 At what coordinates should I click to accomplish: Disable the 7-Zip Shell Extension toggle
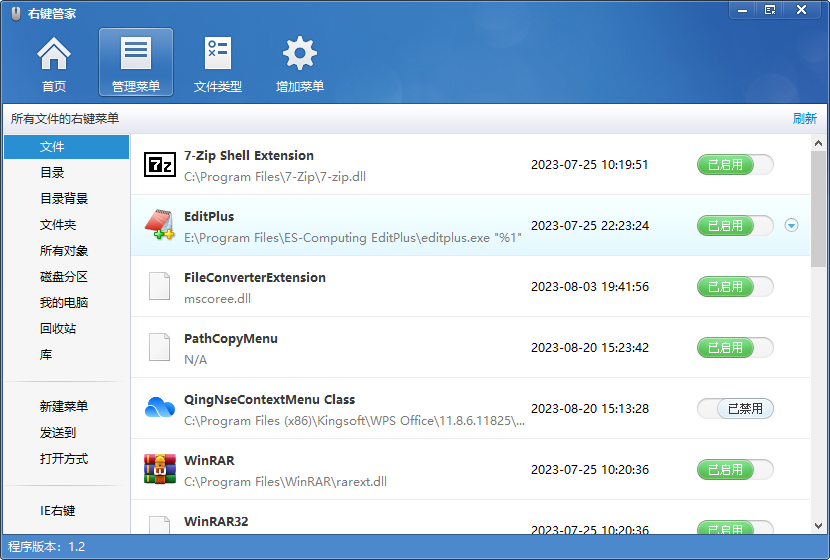pyautogui.click(x=735, y=165)
